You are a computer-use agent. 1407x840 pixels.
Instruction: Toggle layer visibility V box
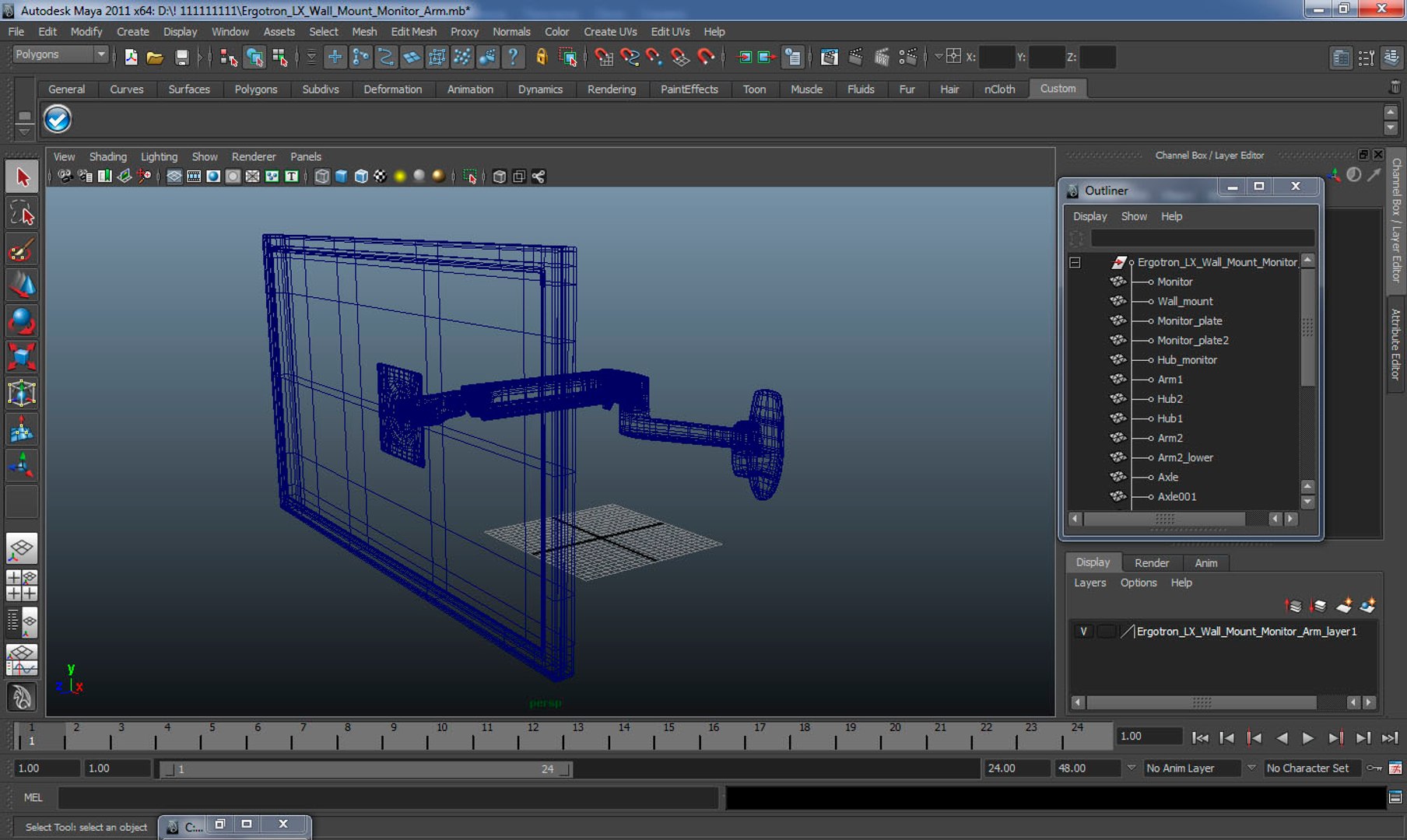pyautogui.click(x=1083, y=632)
